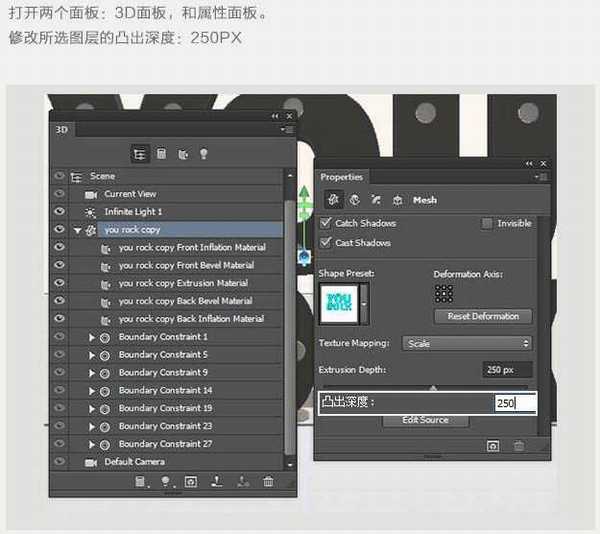
Task: Filter 3D panel by whole scene
Action: [139, 154]
